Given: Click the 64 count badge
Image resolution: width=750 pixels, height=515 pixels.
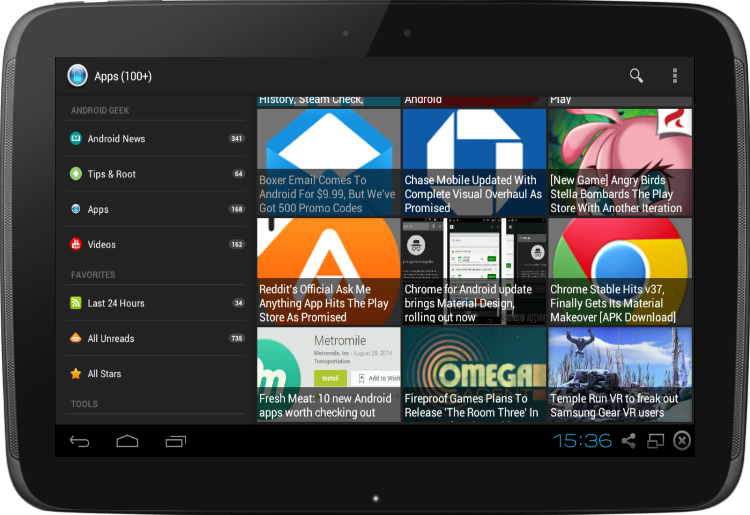Looking at the screenshot, I should point(238,174).
